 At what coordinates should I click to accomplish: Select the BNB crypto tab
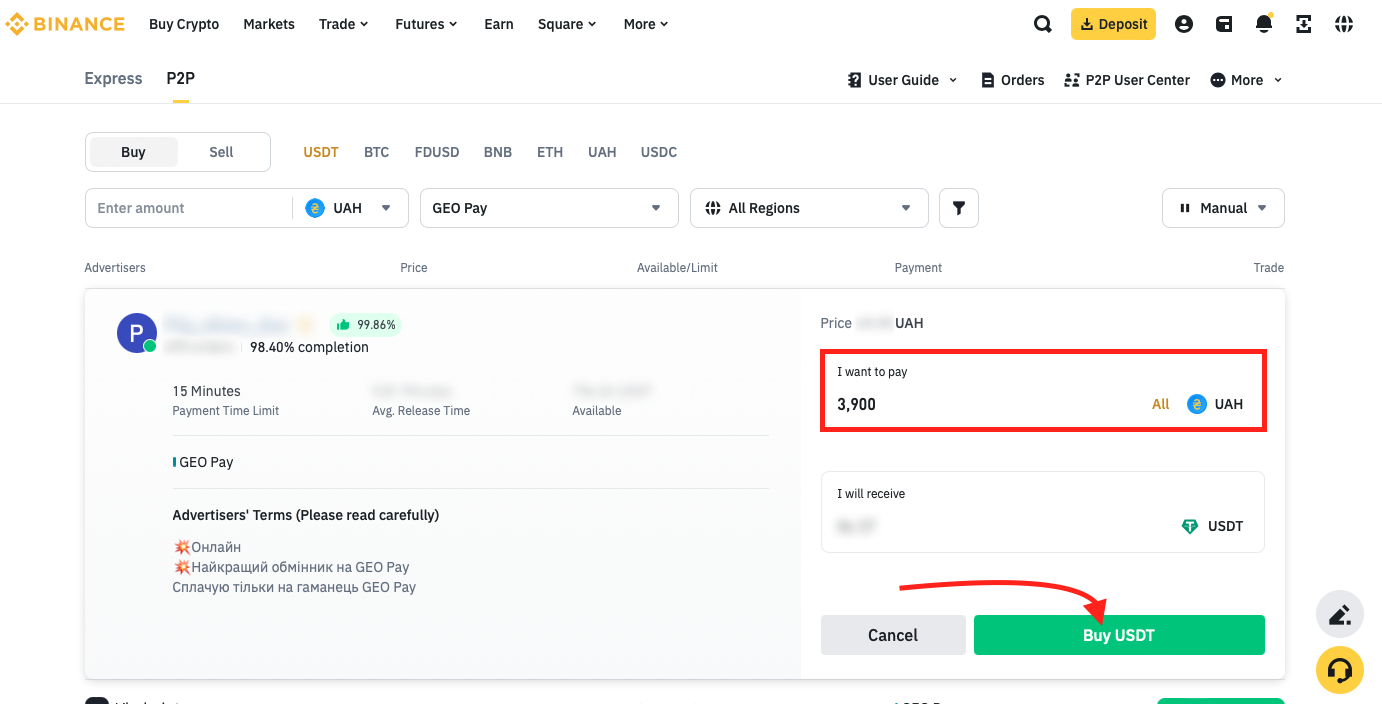tap(498, 152)
